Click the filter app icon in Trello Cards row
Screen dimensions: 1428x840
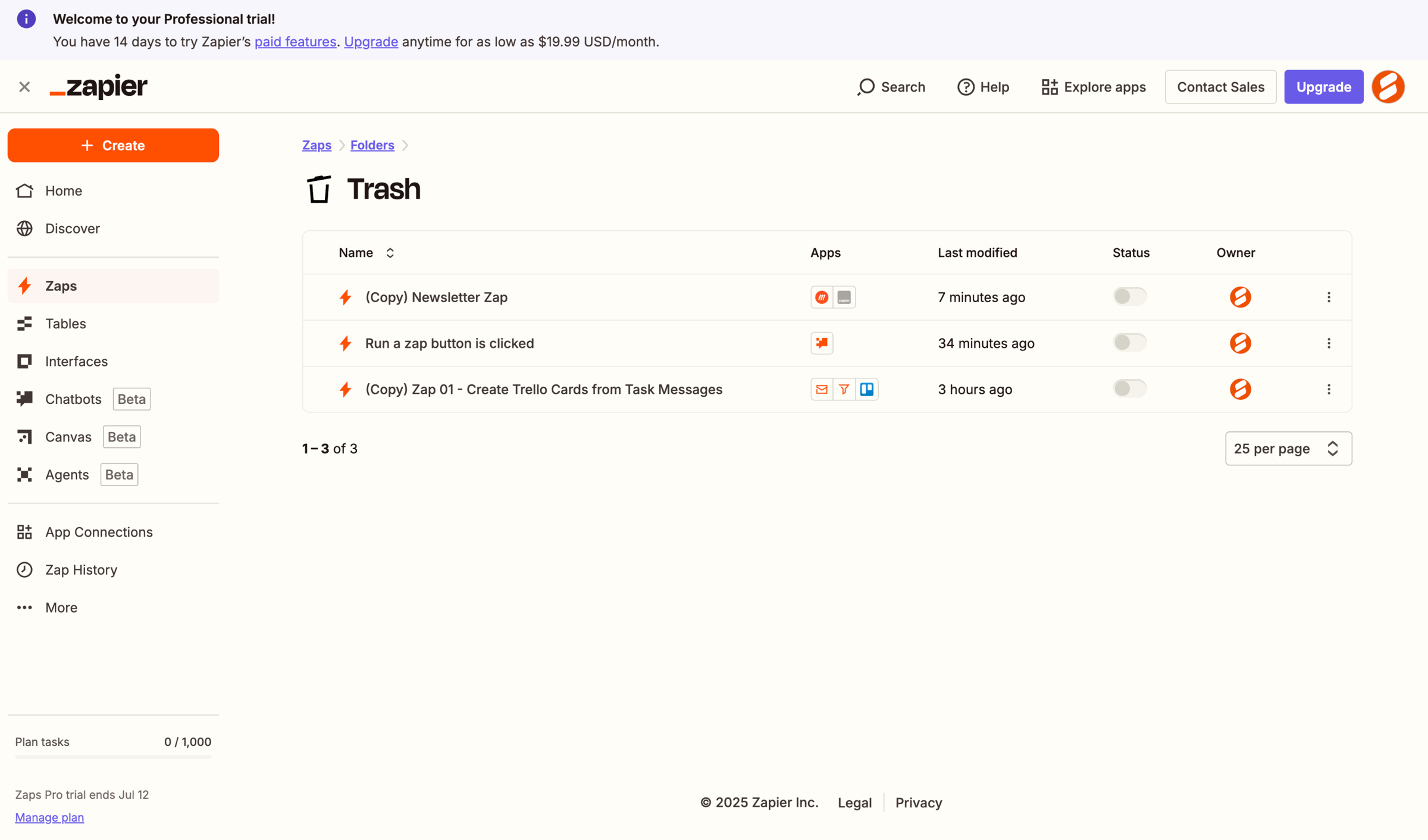[x=844, y=390]
